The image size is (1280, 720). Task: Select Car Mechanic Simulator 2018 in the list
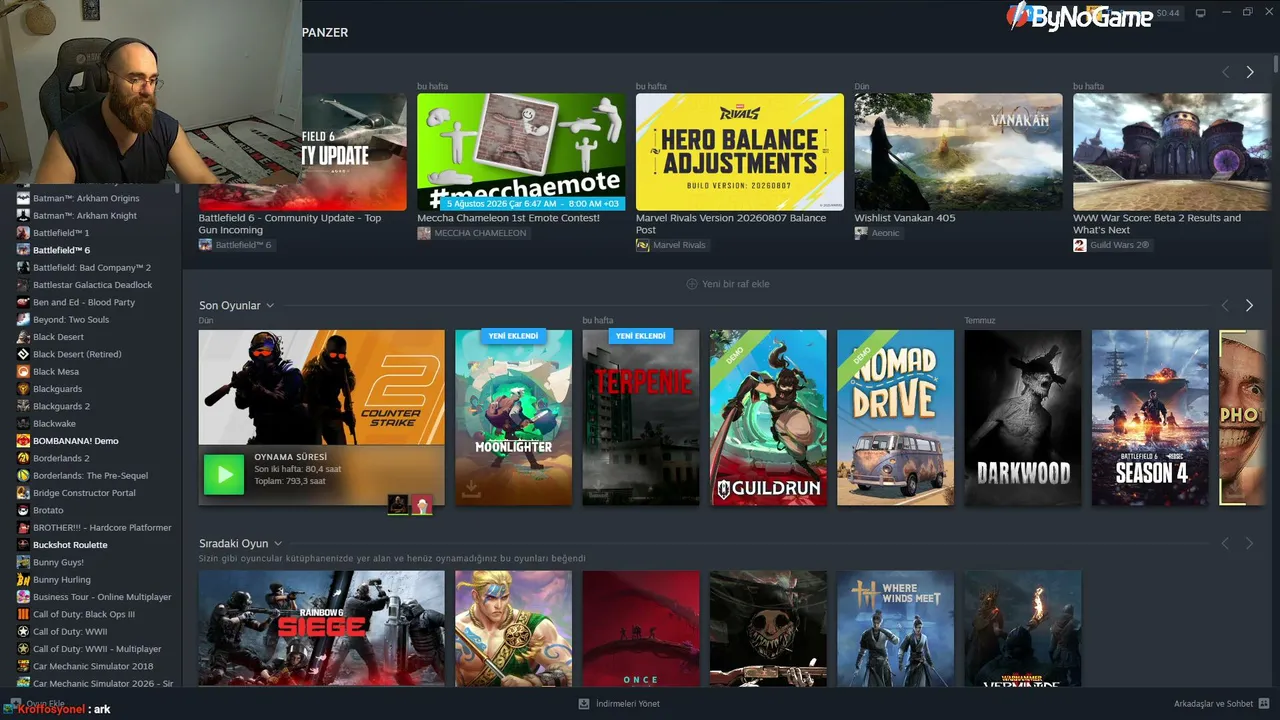click(93, 666)
